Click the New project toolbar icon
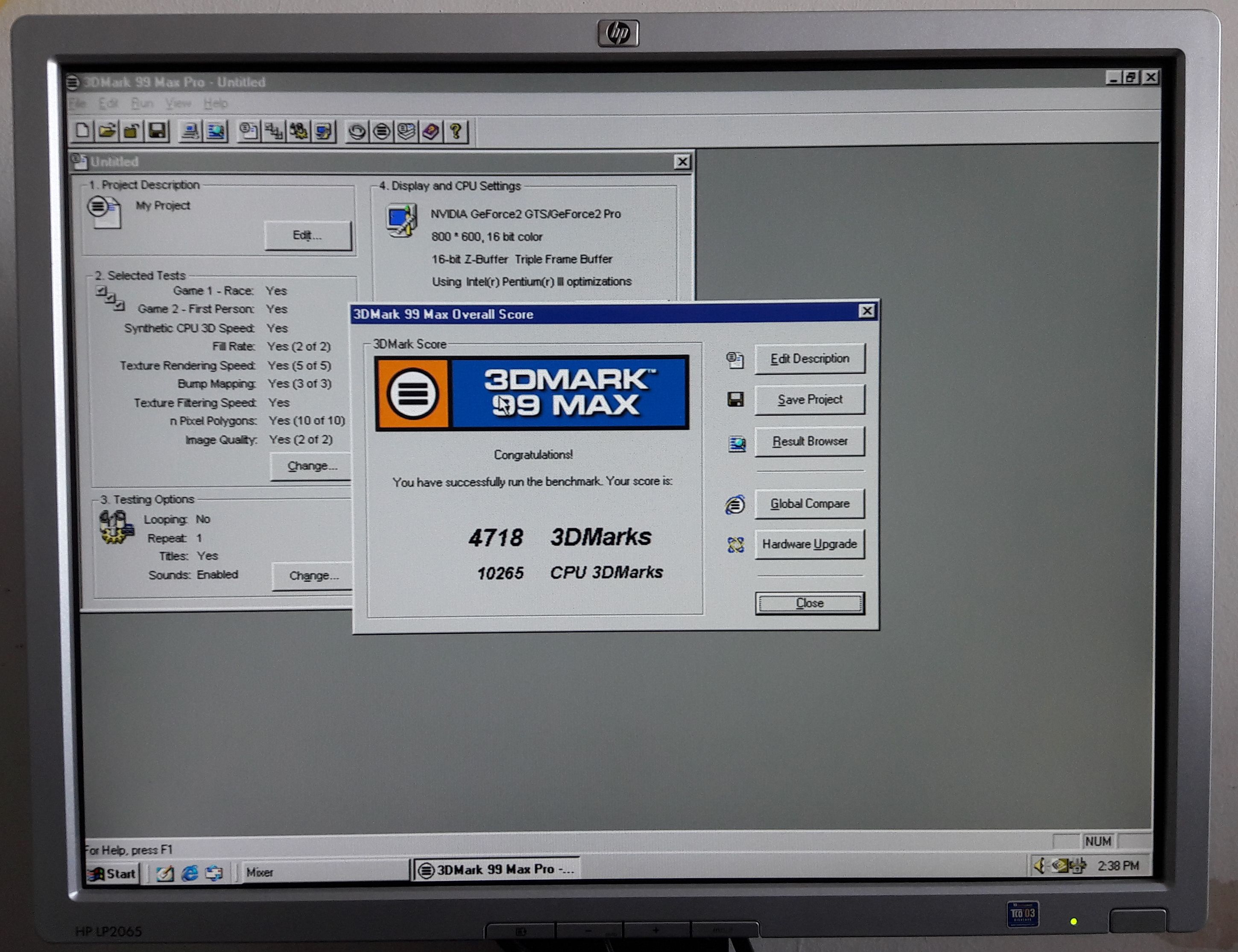This screenshot has width=1238, height=952. point(82,131)
